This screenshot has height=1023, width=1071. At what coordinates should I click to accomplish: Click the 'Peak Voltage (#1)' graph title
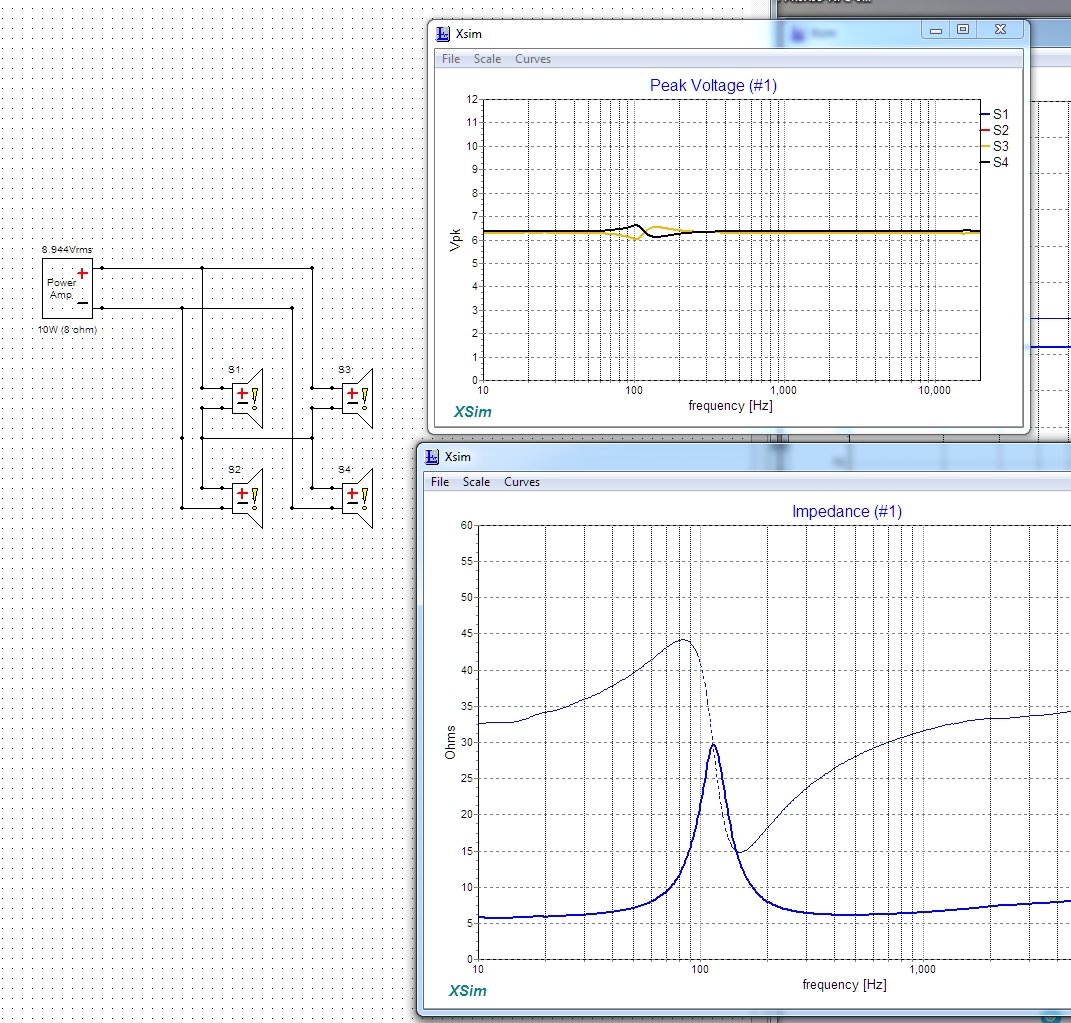(x=713, y=85)
